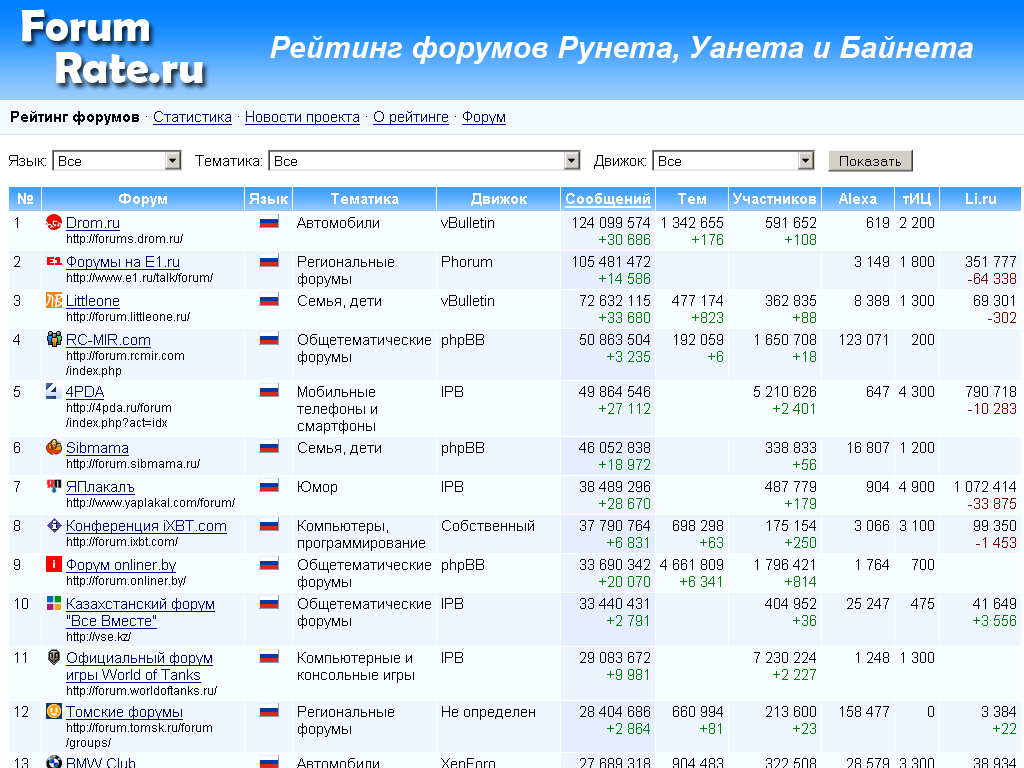Click the Russian flag in E1.ru row
This screenshot has width=1024, height=768.
(x=269, y=261)
